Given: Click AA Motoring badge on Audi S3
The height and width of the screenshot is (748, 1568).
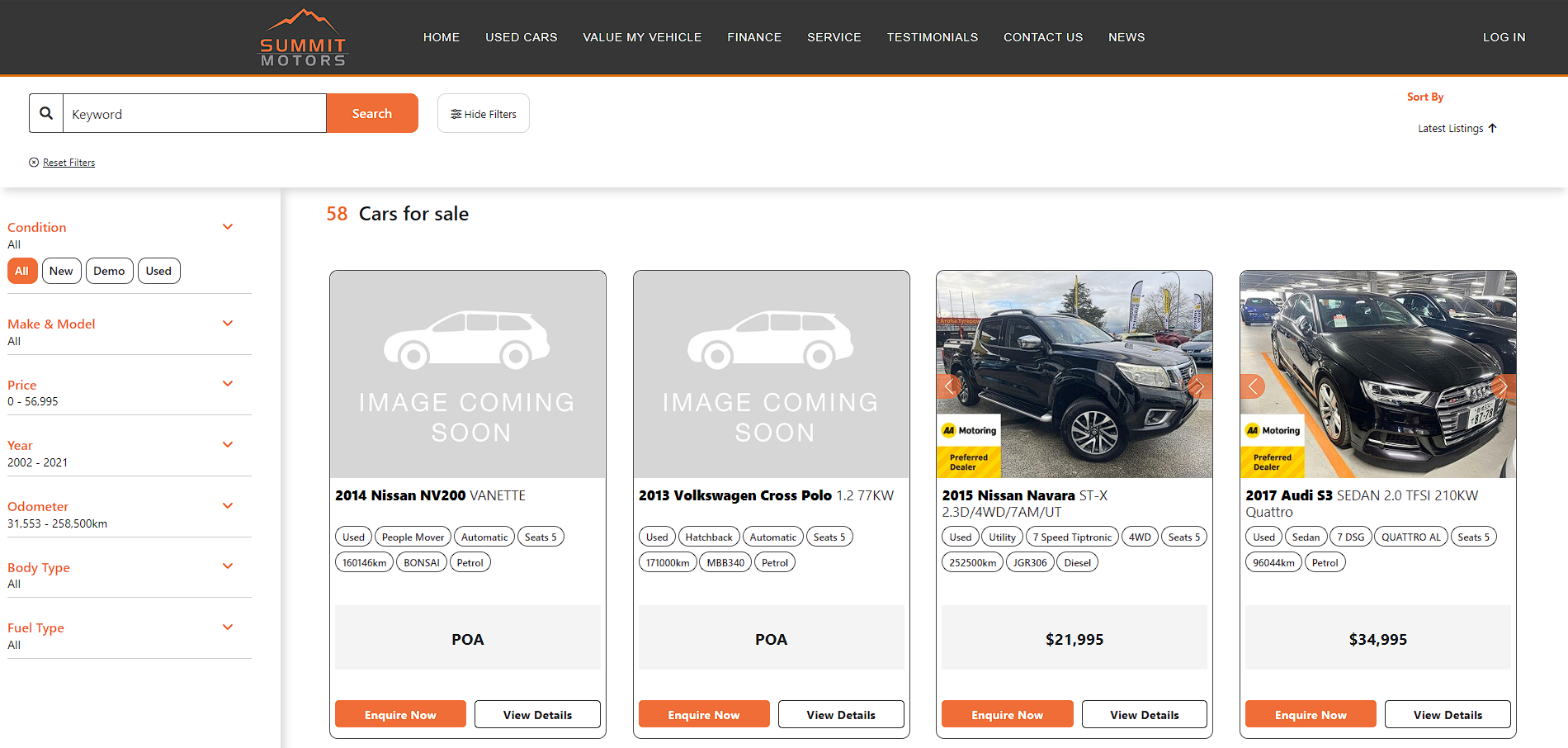Looking at the screenshot, I should click(1273, 446).
